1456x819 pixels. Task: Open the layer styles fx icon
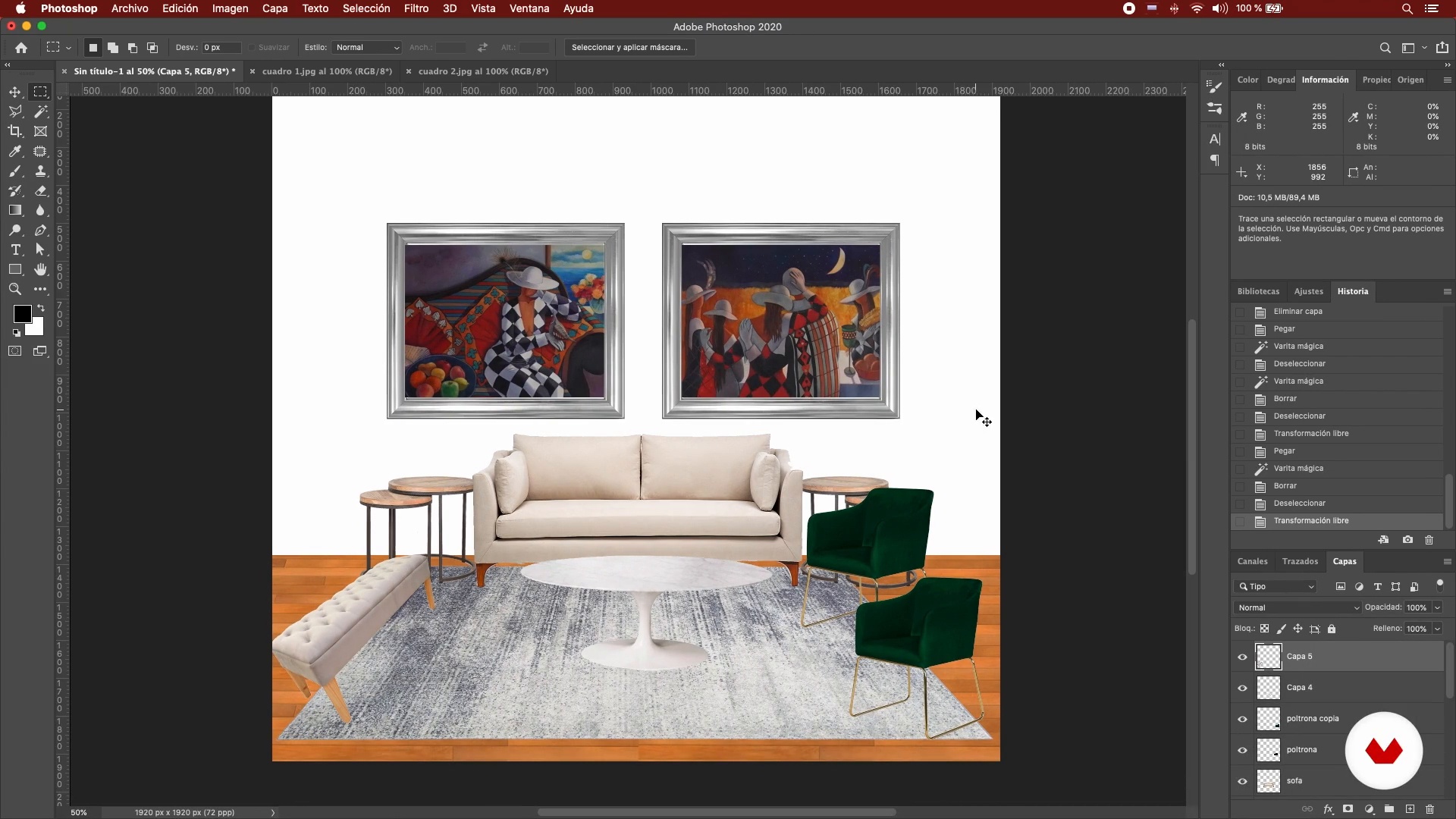click(1328, 809)
